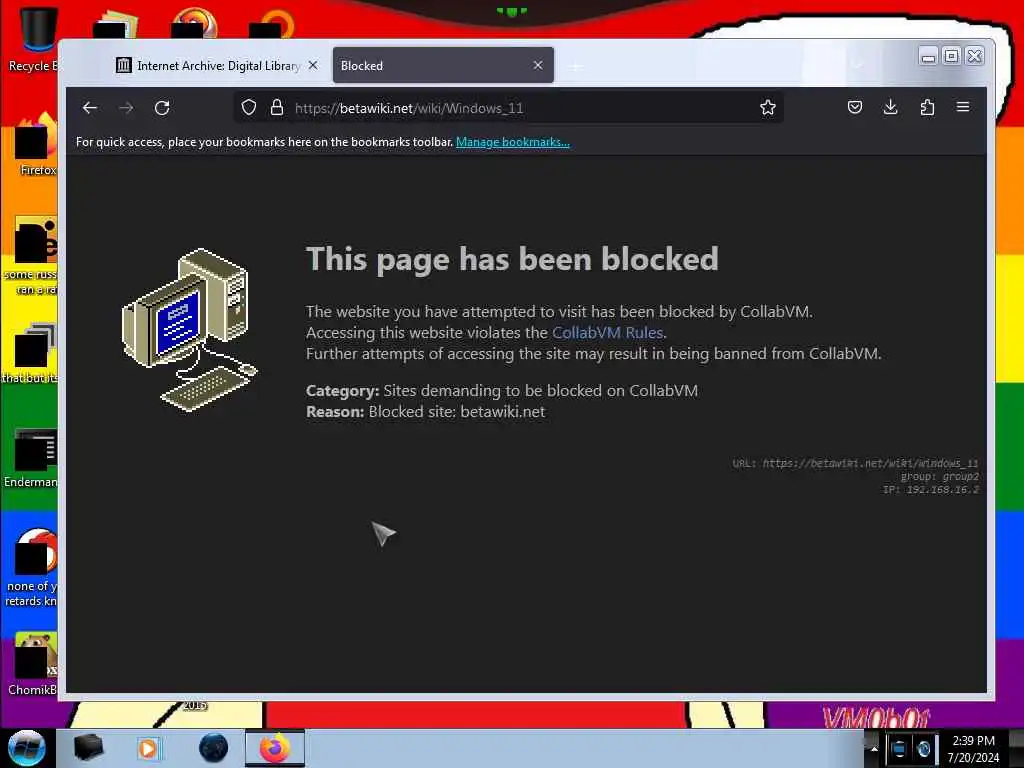Open tracking protection shield icon
The height and width of the screenshot is (768, 1024).
click(x=249, y=108)
